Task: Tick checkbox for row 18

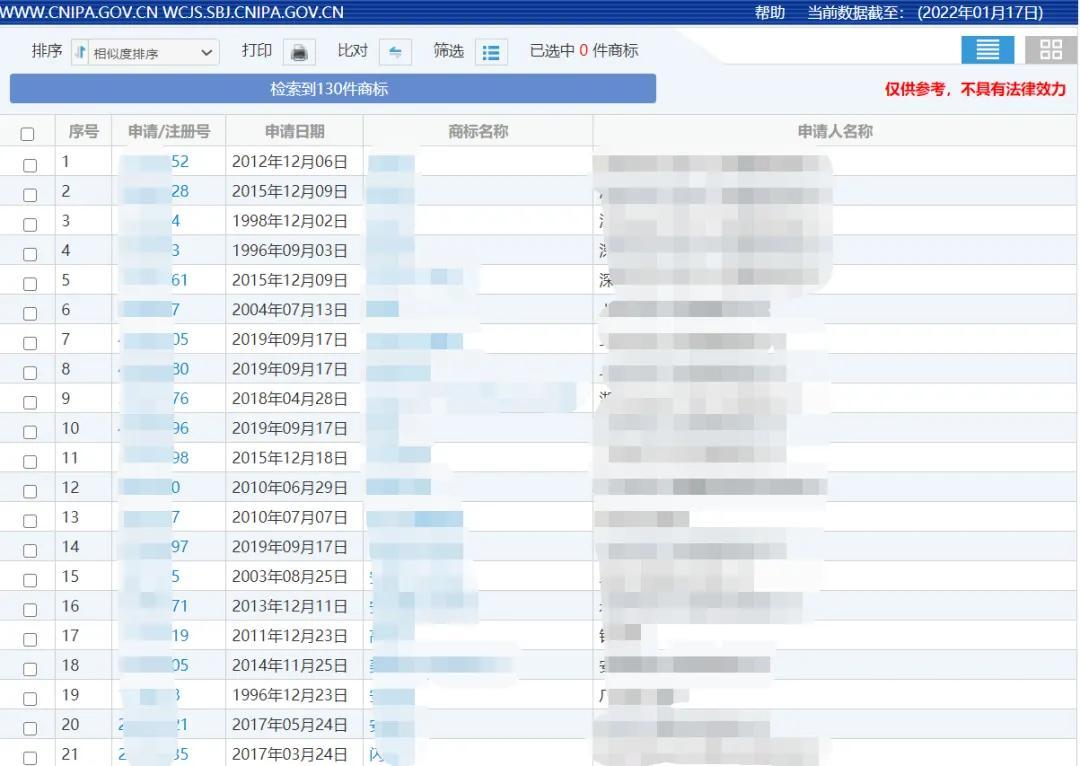Action: pyautogui.click(x=30, y=669)
